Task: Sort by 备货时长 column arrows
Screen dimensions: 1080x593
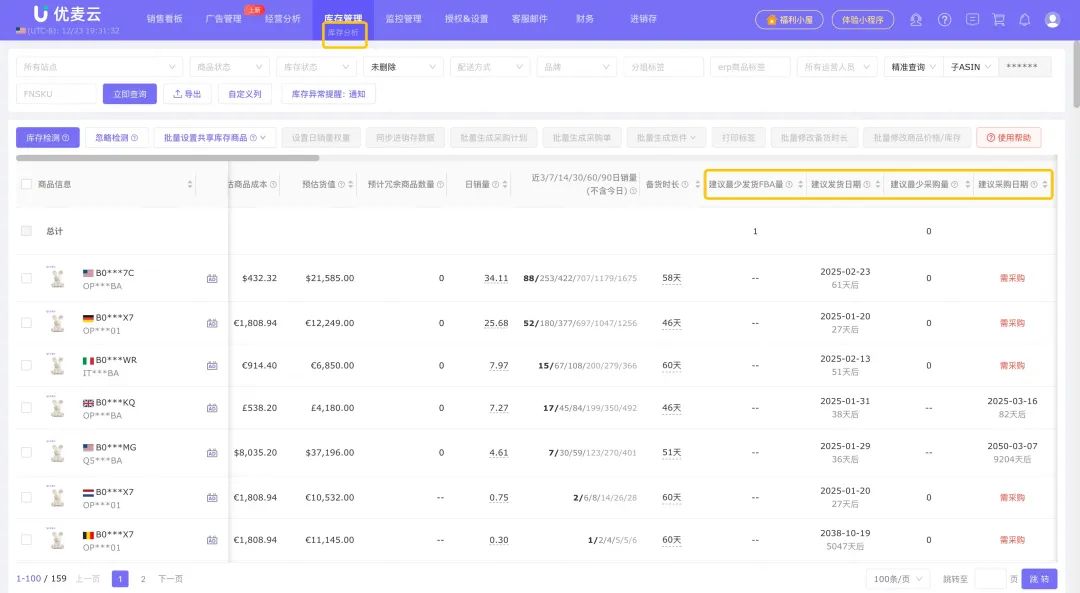Action: pos(697,185)
